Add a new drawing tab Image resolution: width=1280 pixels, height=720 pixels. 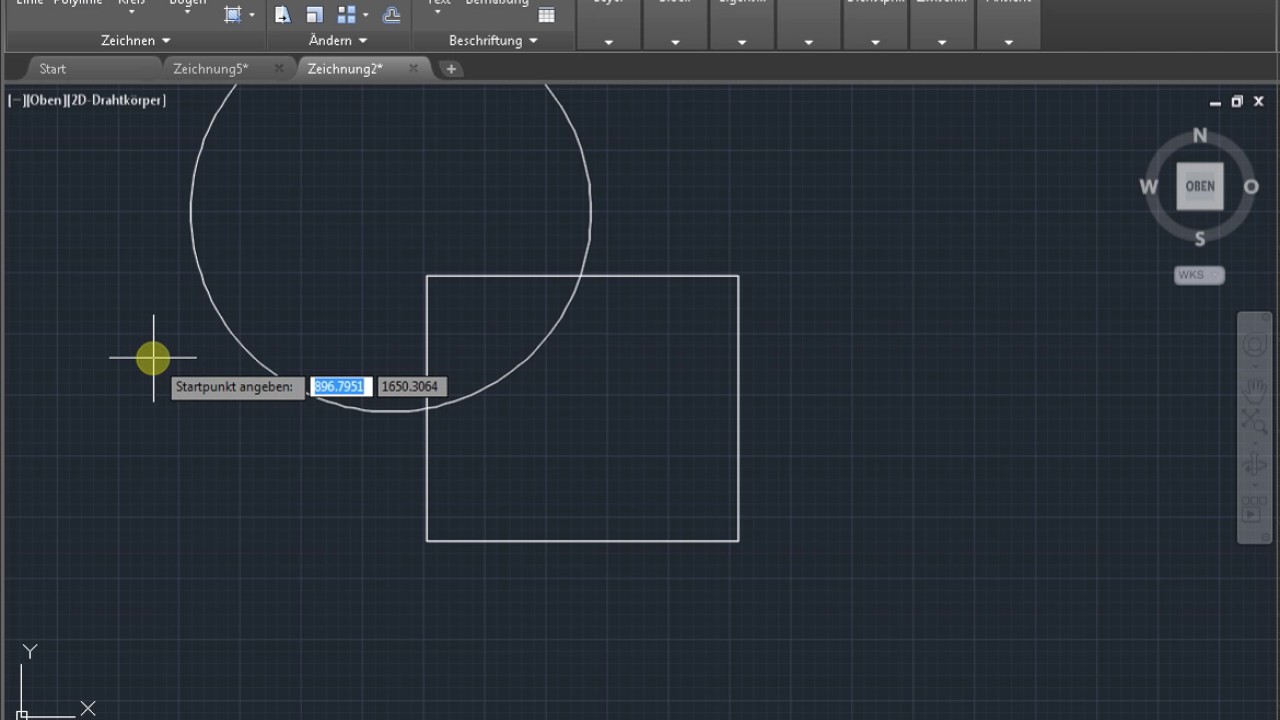(x=451, y=69)
